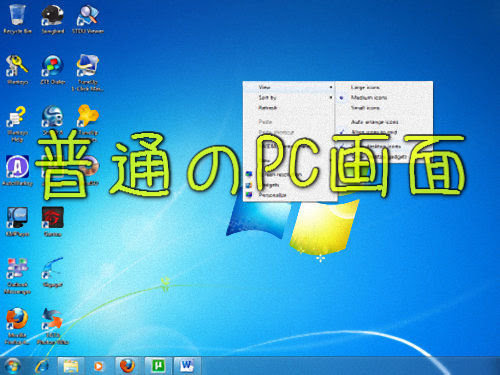Open the Outlook Messenger shortcut
500x375 pixels.
click(x=17, y=276)
